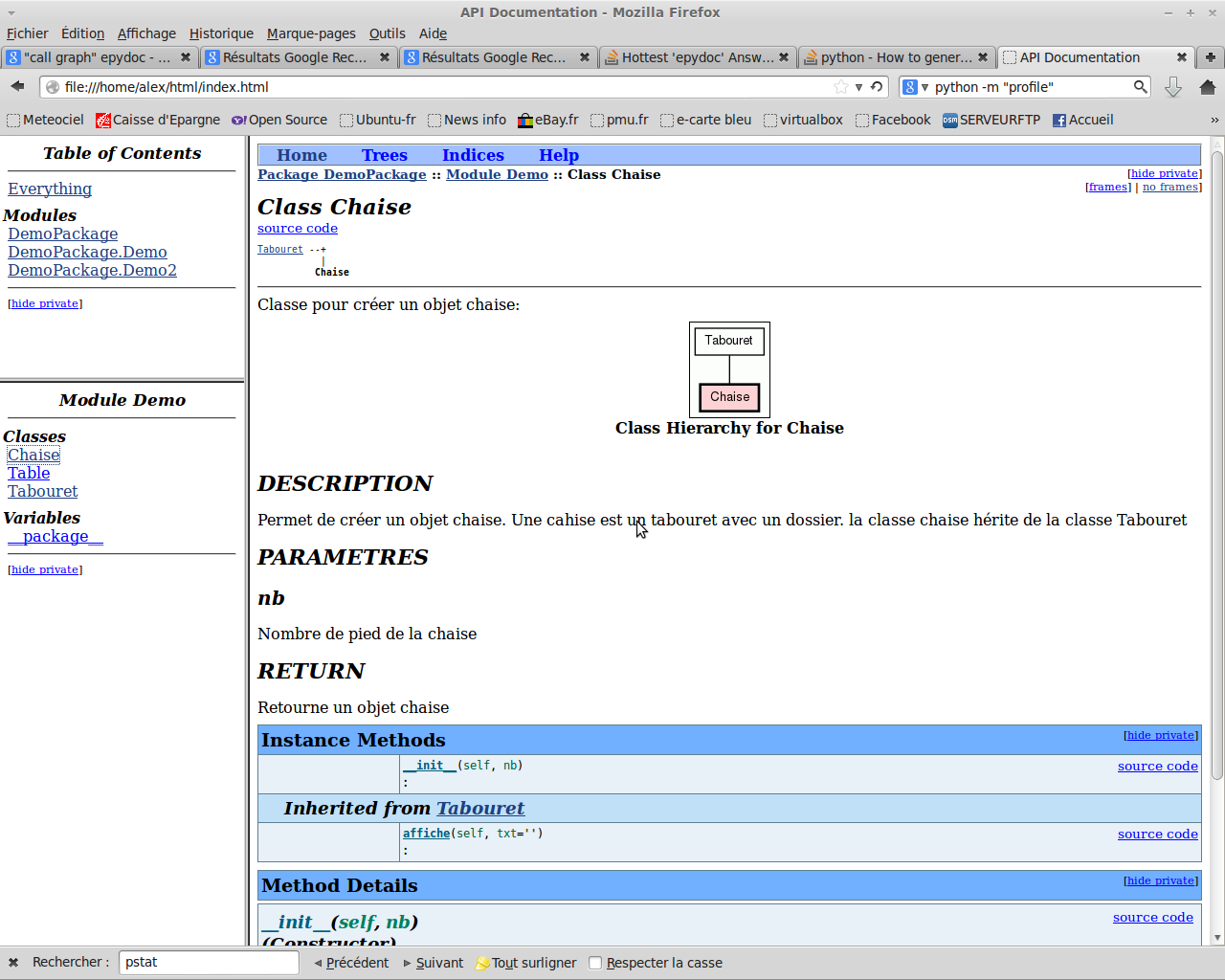Open the Marque-pages menu

[x=311, y=33]
